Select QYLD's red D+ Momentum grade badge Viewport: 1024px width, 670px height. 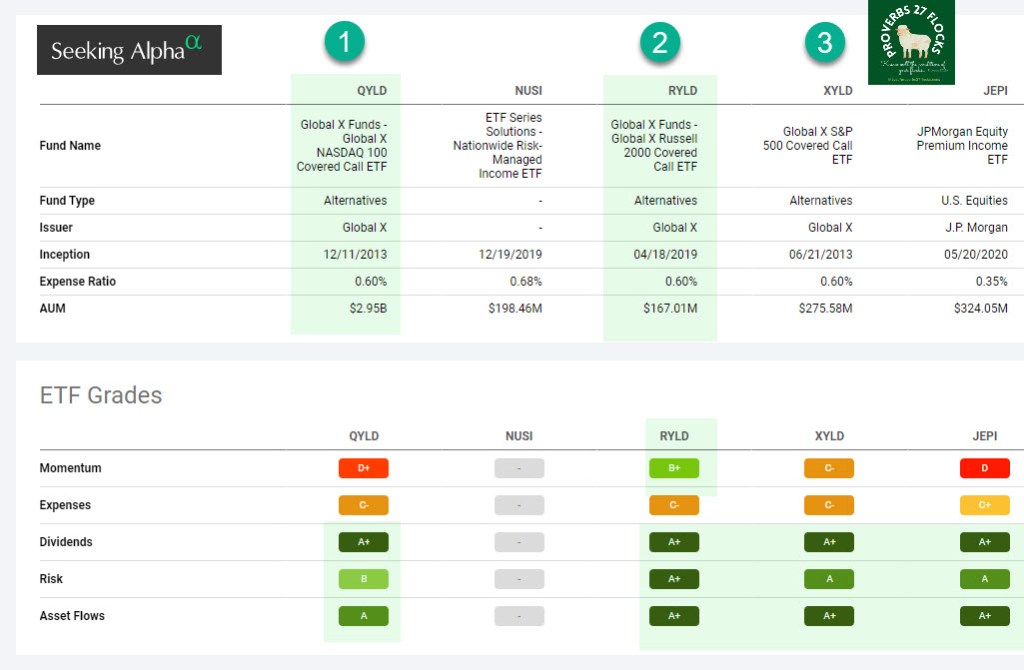(363, 468)
